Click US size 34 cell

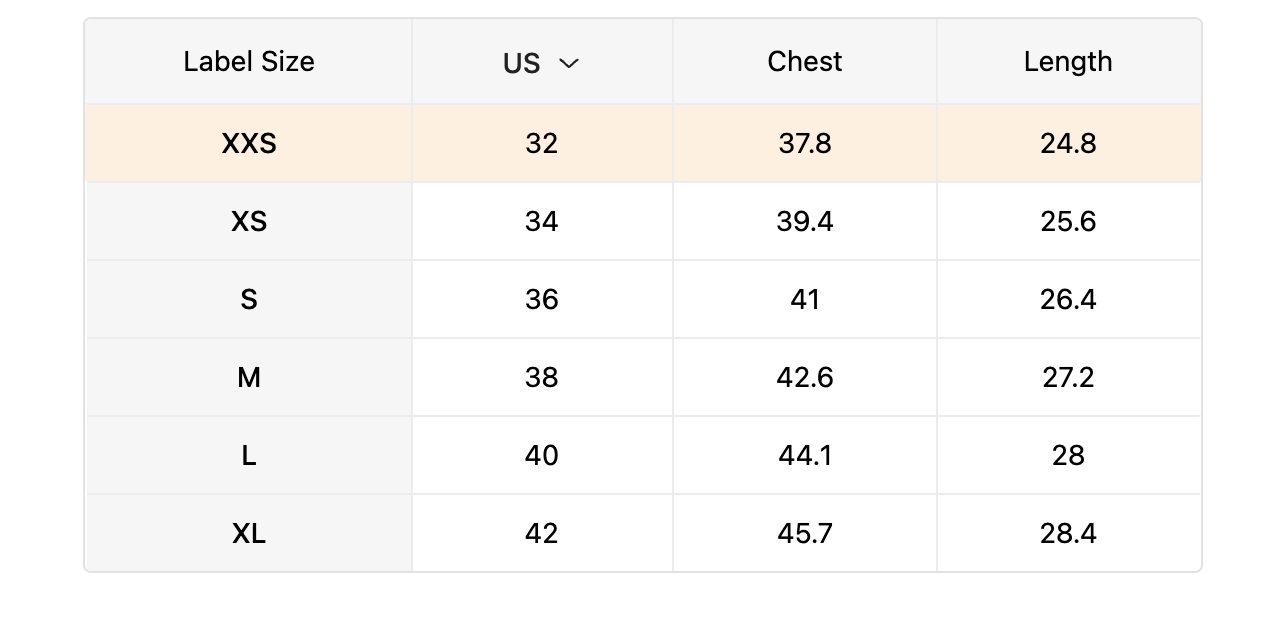(542, 222)
